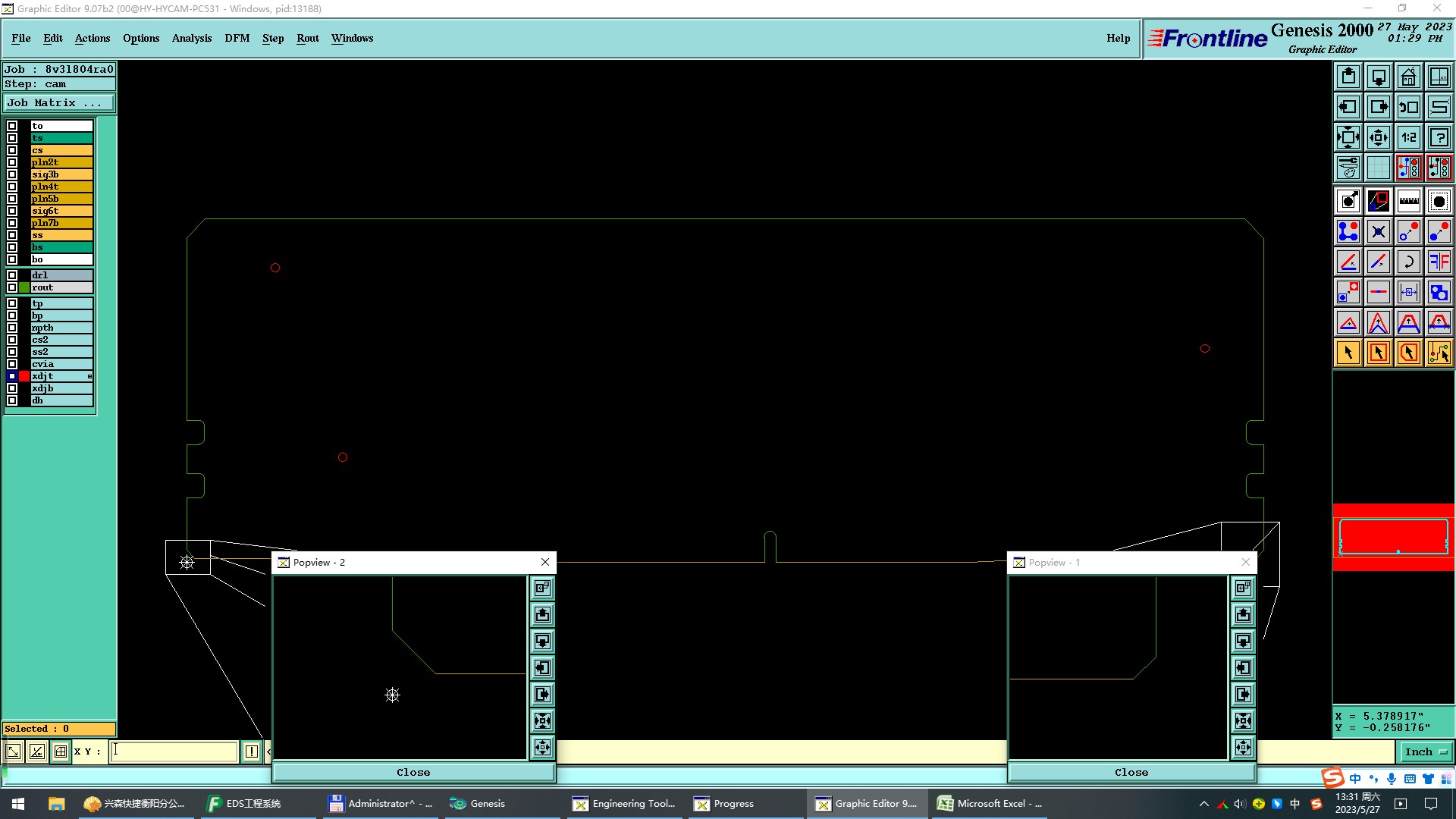Click the plain arrow select pointer

click(x=1348, y=353)
